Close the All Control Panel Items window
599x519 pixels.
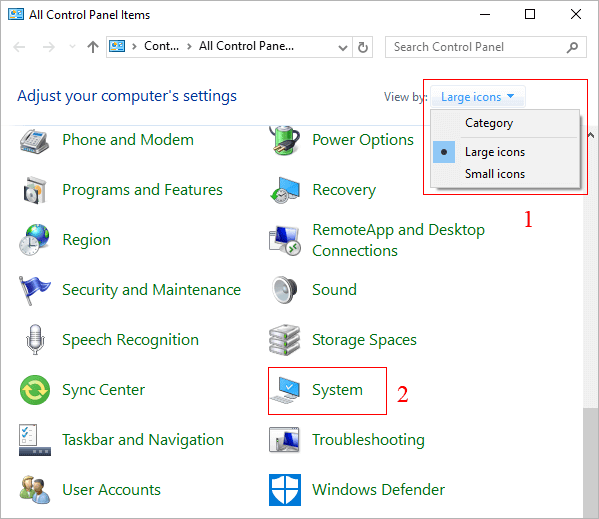(x=576, y=15)
